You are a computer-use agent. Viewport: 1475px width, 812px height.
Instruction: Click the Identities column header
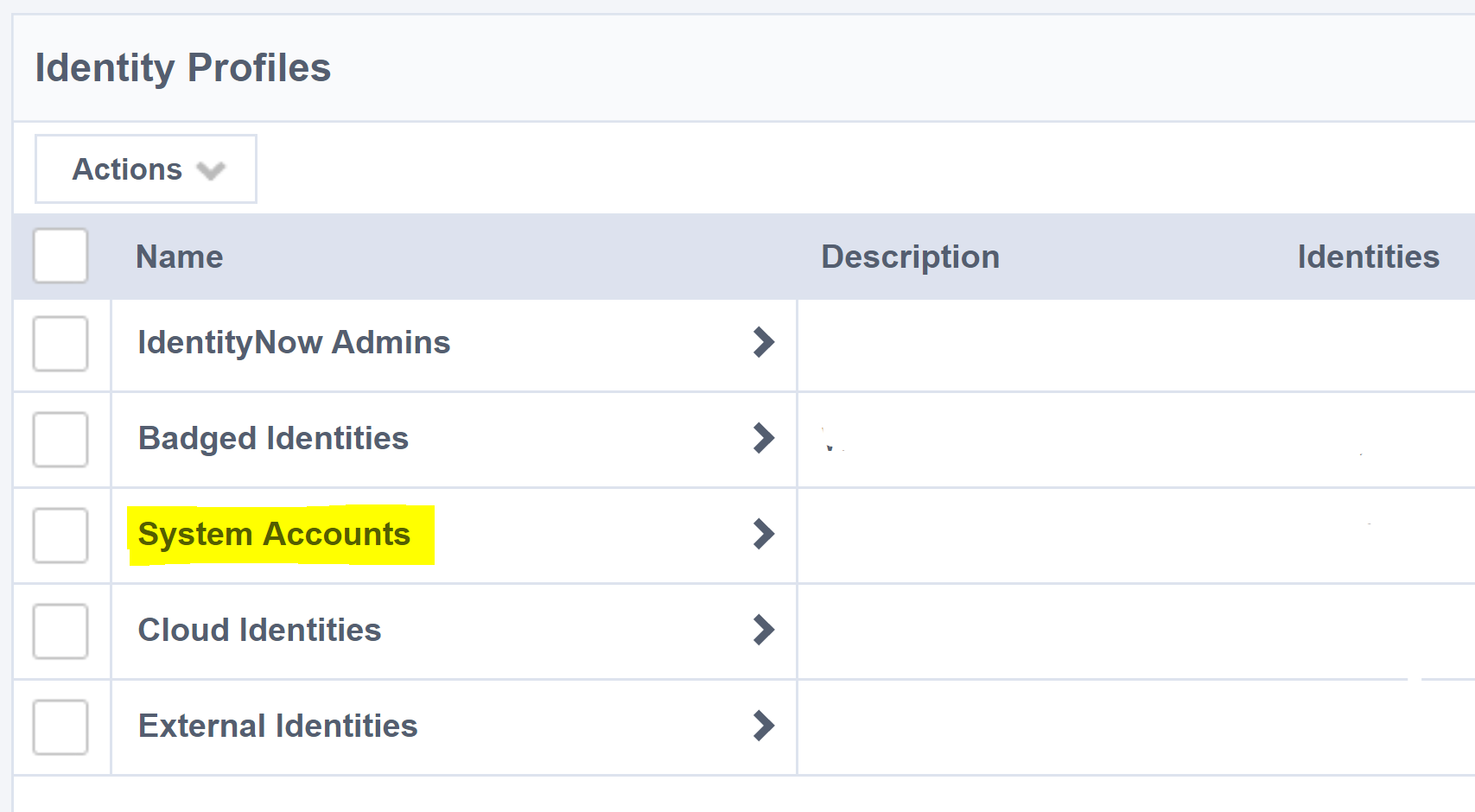(x=1368, y=256)
